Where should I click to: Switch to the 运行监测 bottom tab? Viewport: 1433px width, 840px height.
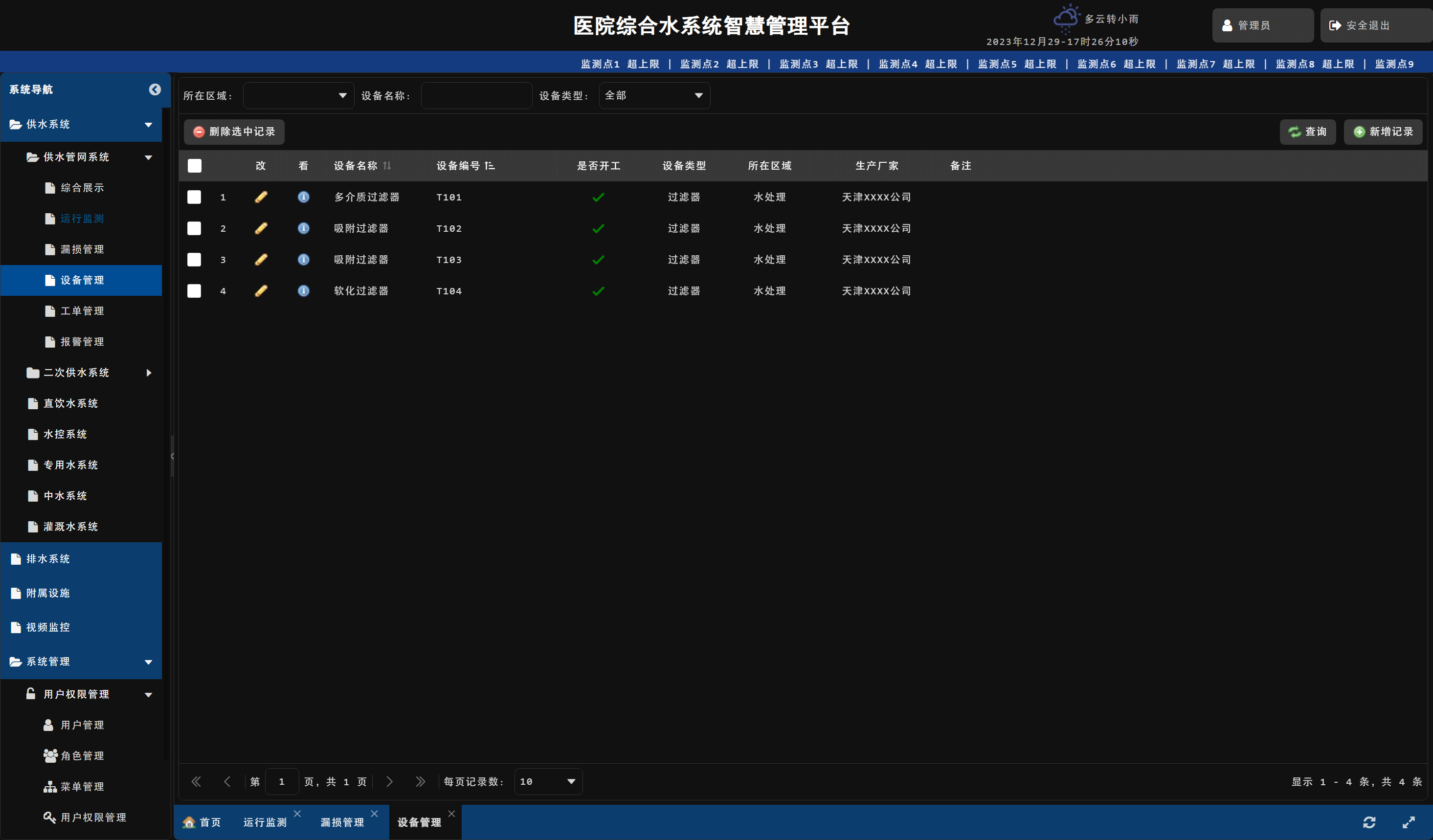point(265,822)
